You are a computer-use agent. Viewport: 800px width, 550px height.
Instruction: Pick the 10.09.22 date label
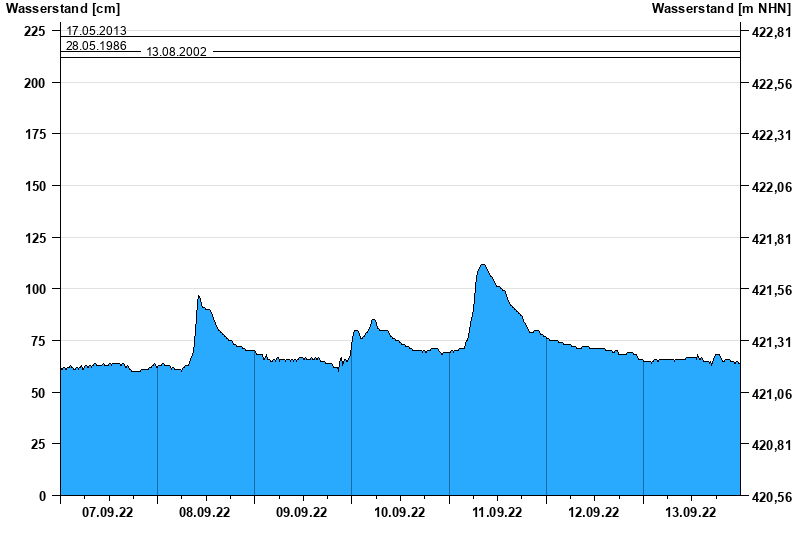(399, 513)
